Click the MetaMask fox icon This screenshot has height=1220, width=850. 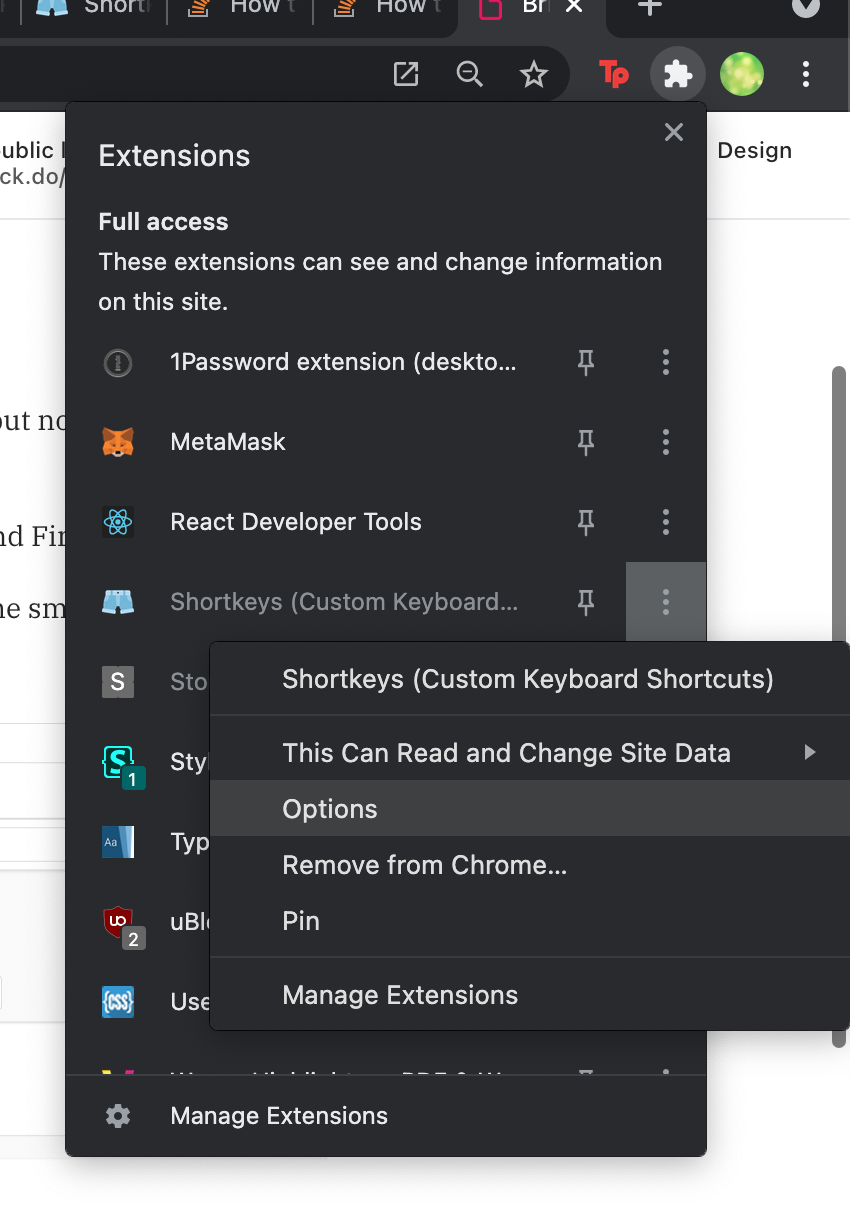(x=118, y=442)
